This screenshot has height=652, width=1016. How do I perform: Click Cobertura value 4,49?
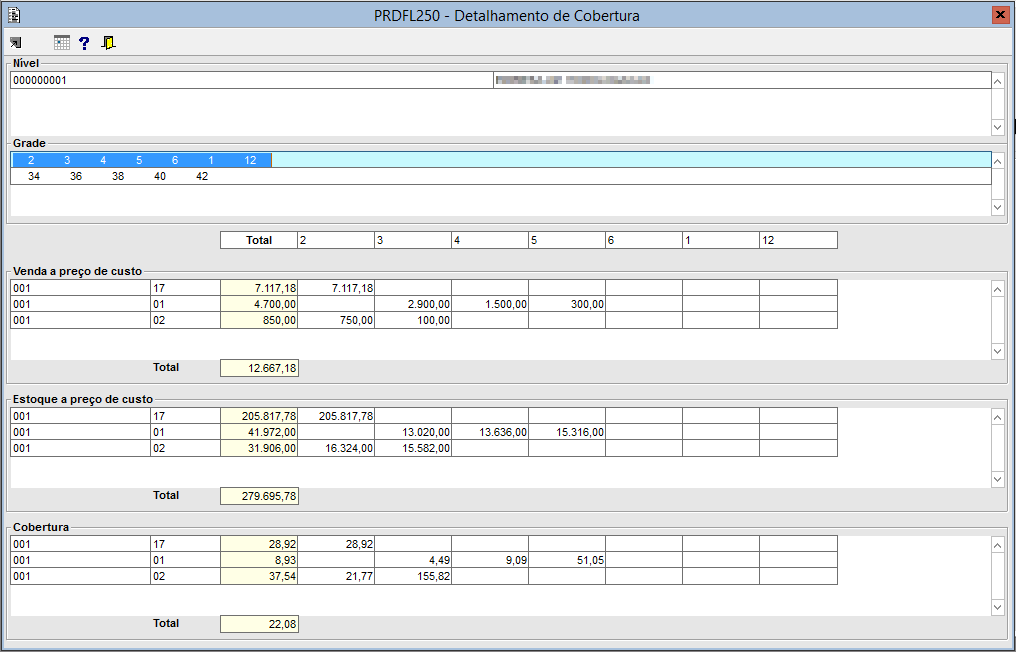(x=413, y=560)
